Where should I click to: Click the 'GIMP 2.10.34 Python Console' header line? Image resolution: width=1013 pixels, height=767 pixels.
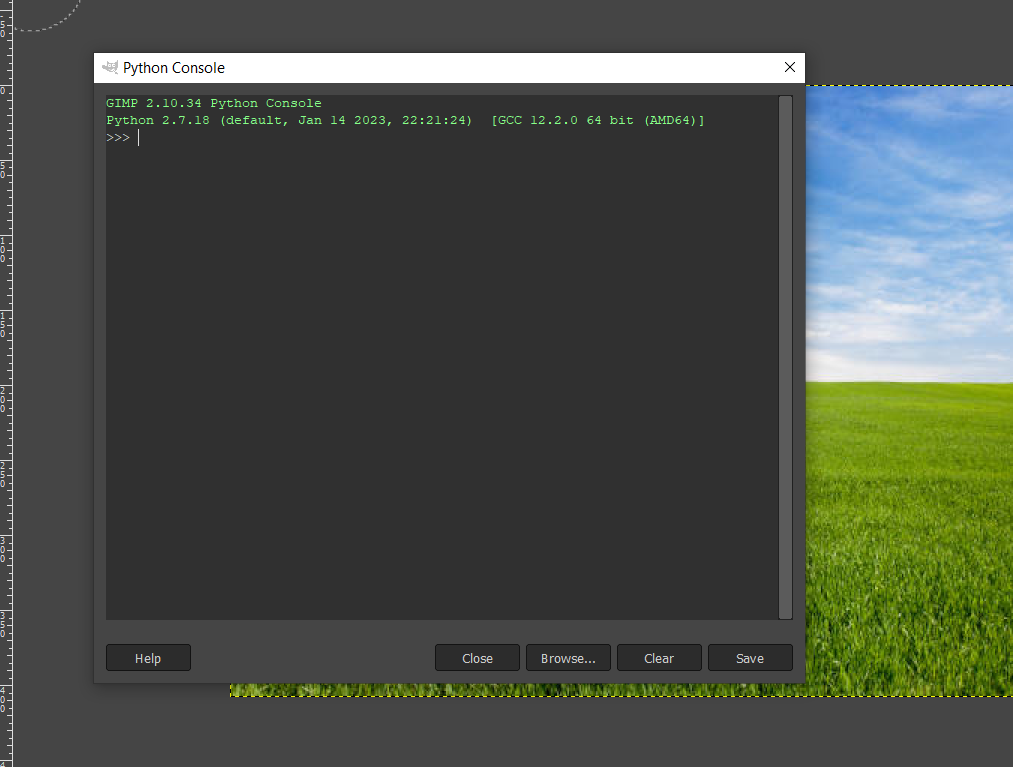213,103
